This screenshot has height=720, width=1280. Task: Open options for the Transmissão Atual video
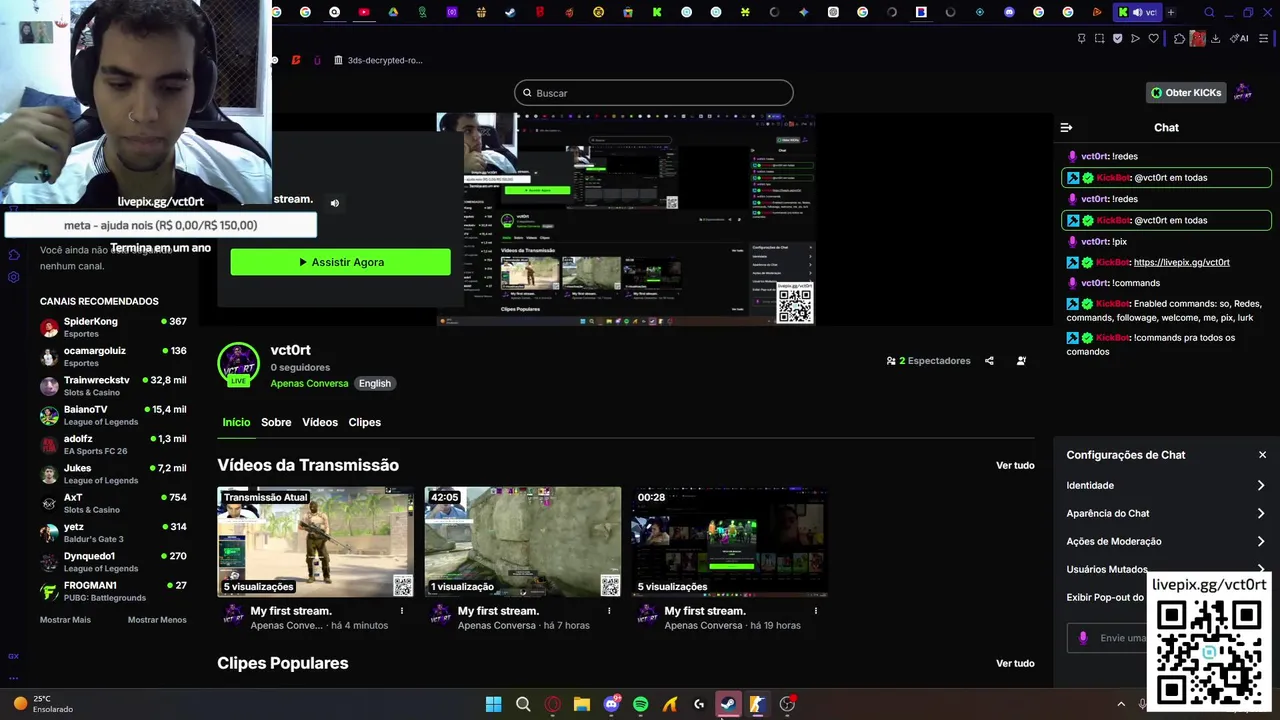402,611
